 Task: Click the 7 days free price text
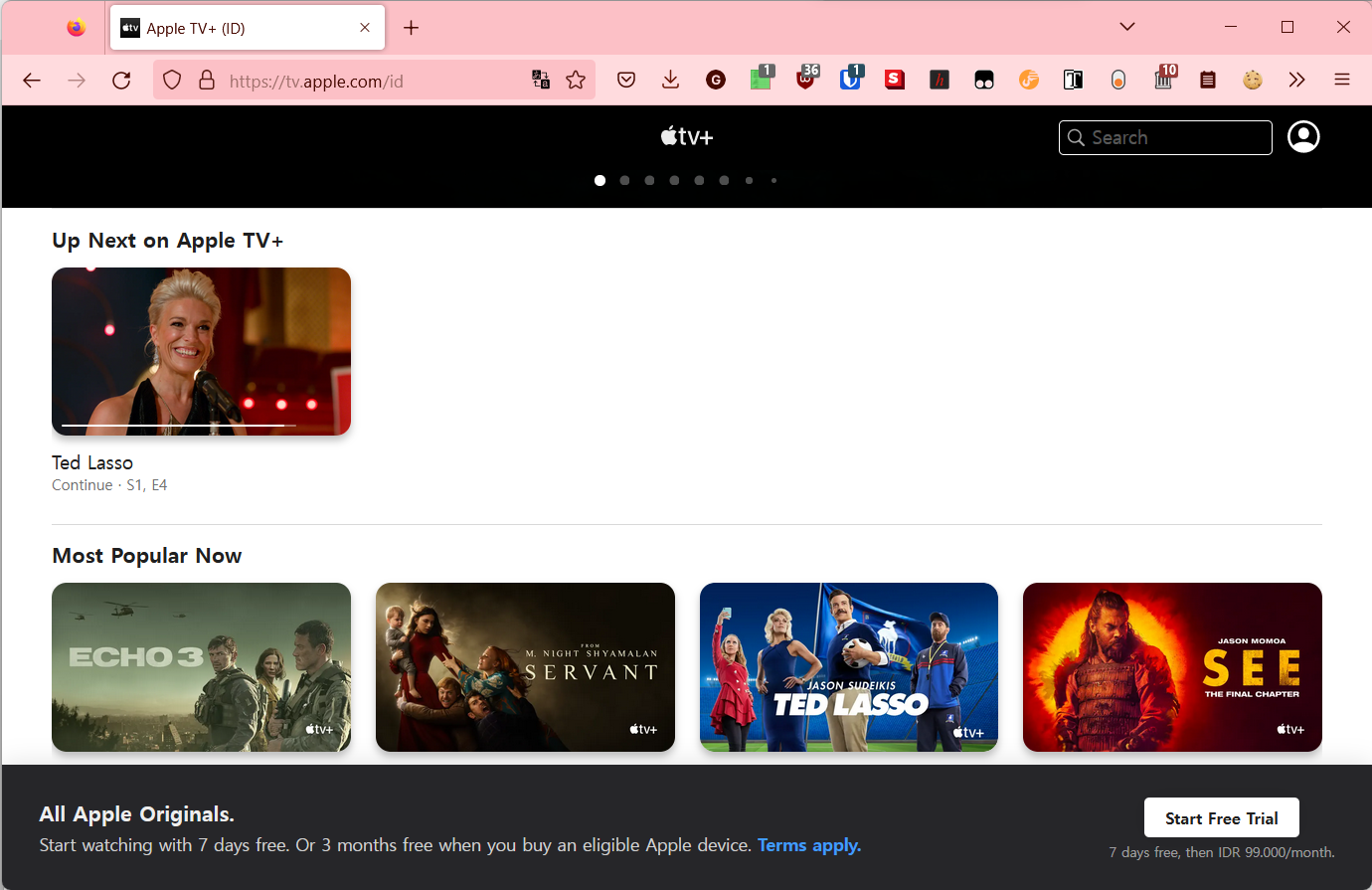click(1222, 852)
